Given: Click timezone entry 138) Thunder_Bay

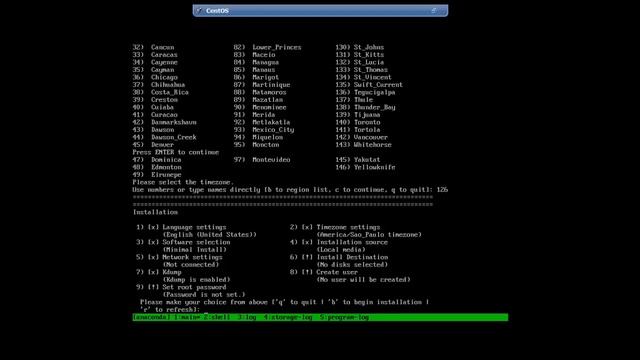Looking at the screenshot, I should 365,107.
